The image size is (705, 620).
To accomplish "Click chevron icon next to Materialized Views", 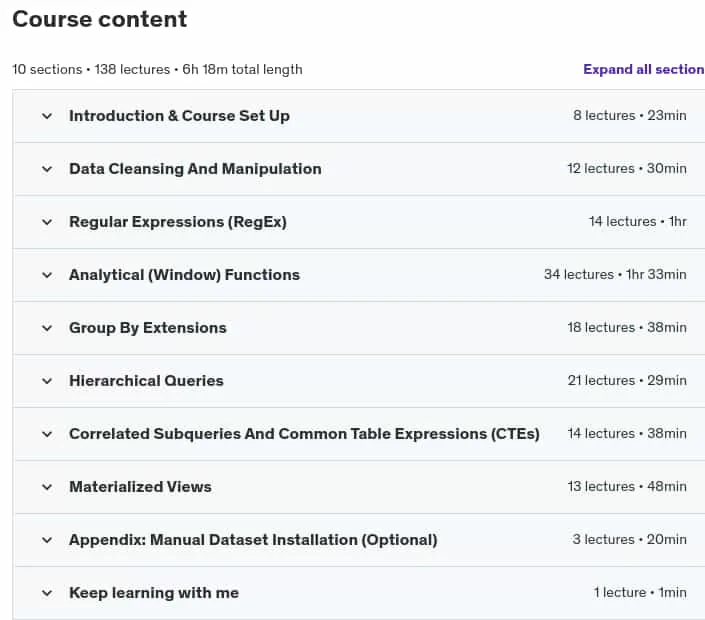I will point(47,487).
